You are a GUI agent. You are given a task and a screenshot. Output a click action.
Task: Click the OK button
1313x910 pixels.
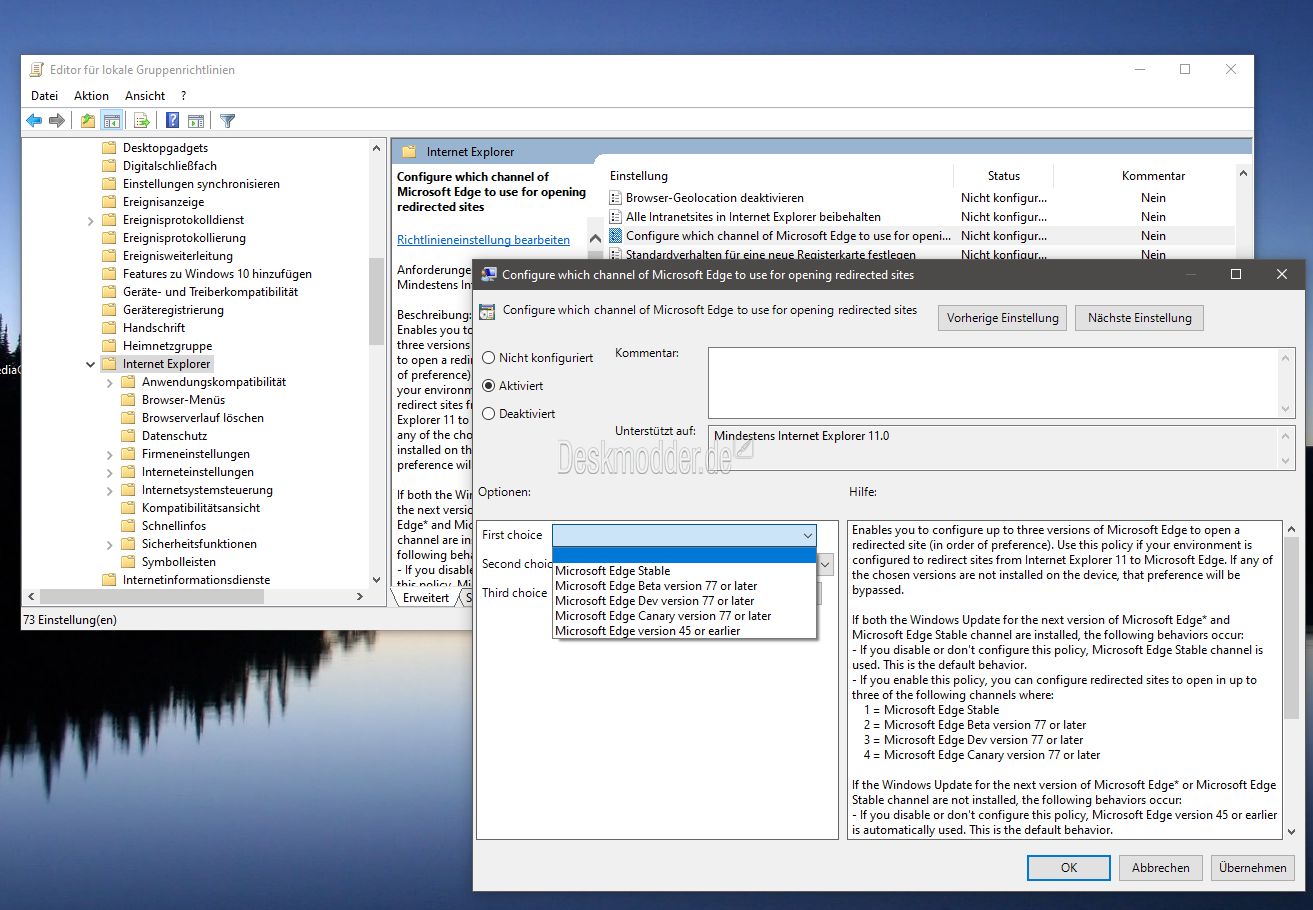1069,868
